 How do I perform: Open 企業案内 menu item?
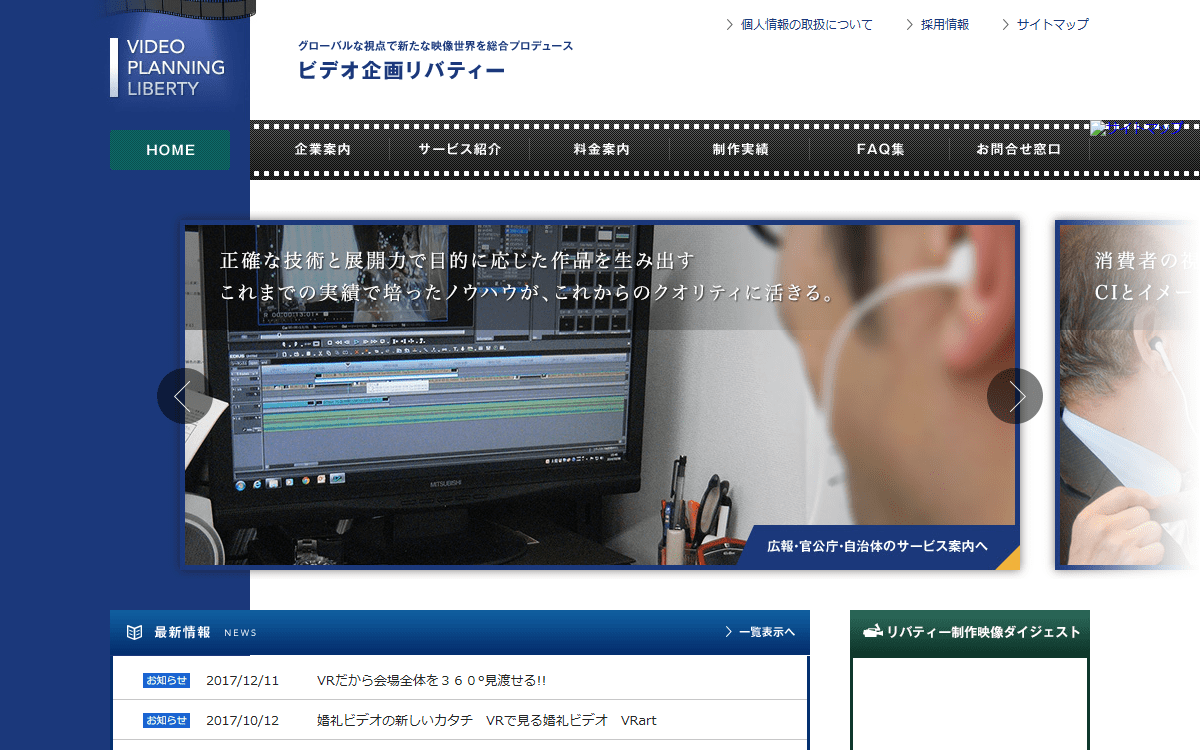[322, 150]
